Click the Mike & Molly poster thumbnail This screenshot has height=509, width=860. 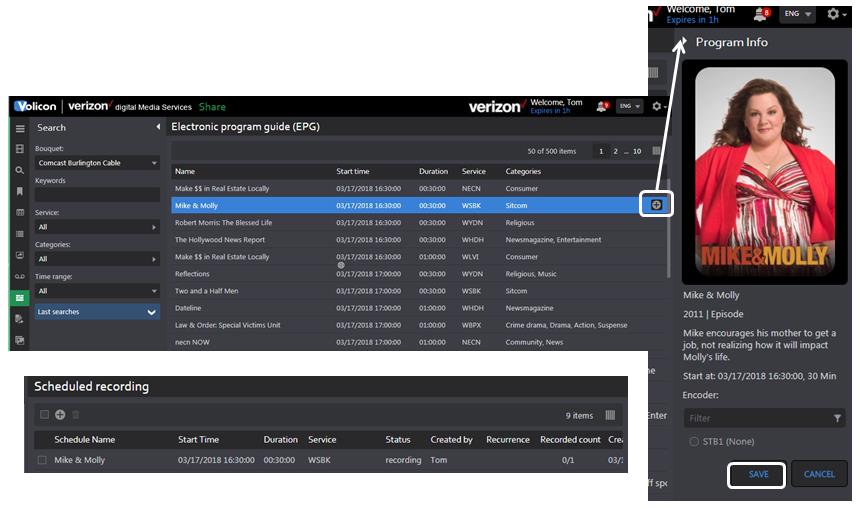[x=765, y=172]
